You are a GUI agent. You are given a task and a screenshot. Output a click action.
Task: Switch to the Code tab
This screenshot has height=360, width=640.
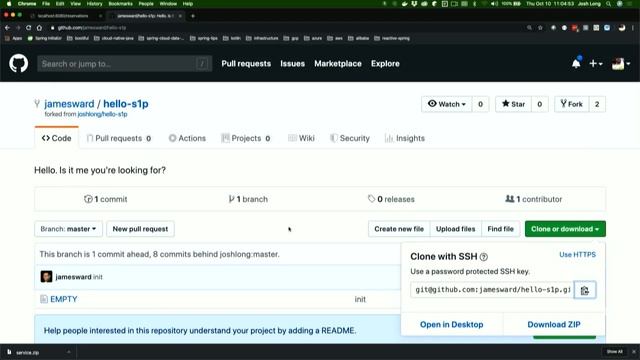(x=57, y=138)
